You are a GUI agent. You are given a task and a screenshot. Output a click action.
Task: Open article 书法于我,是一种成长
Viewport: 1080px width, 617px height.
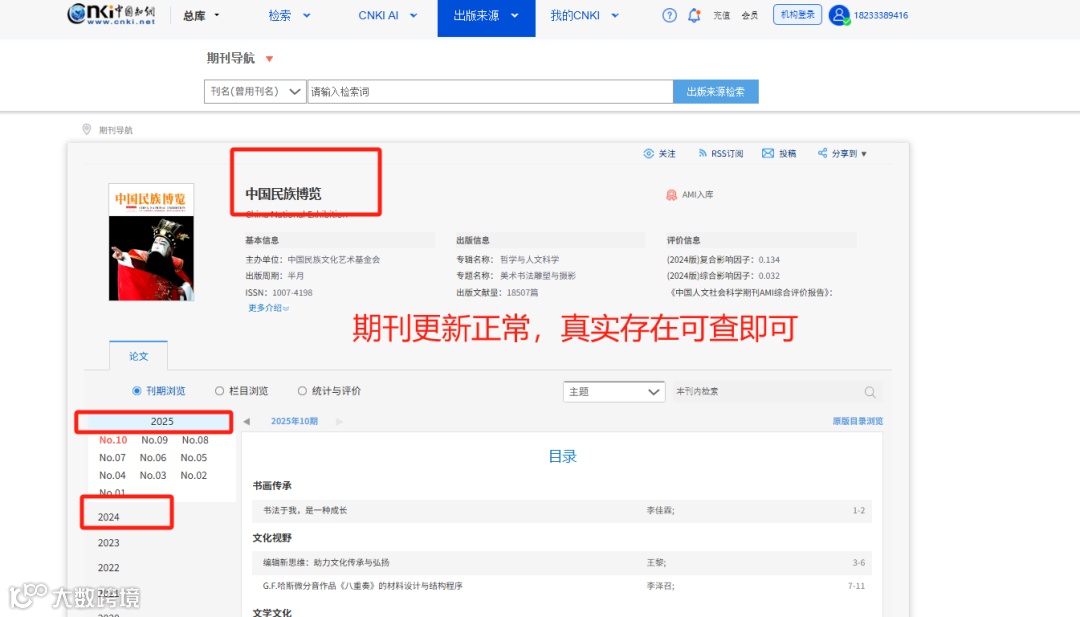coord(305,510)
